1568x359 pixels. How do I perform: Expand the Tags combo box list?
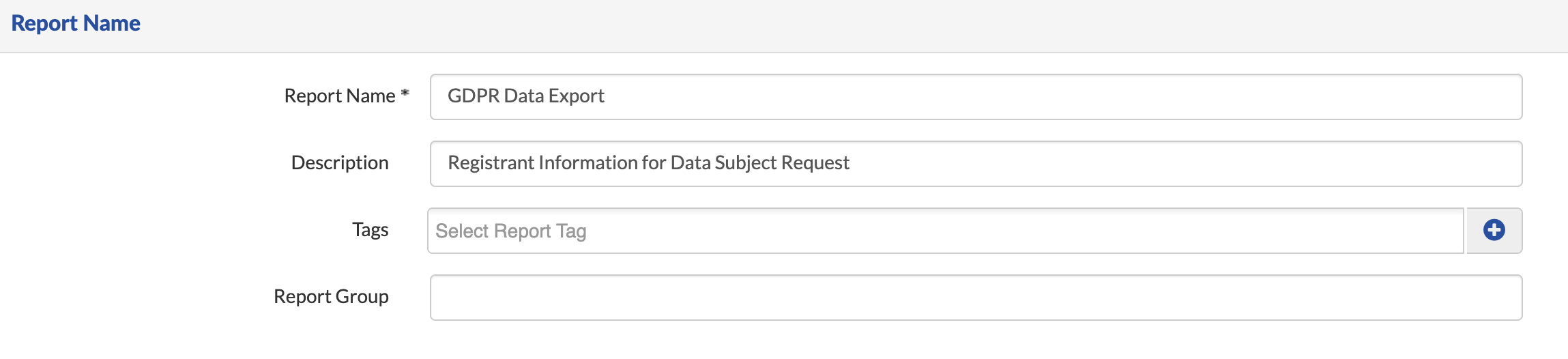[946, 231]
